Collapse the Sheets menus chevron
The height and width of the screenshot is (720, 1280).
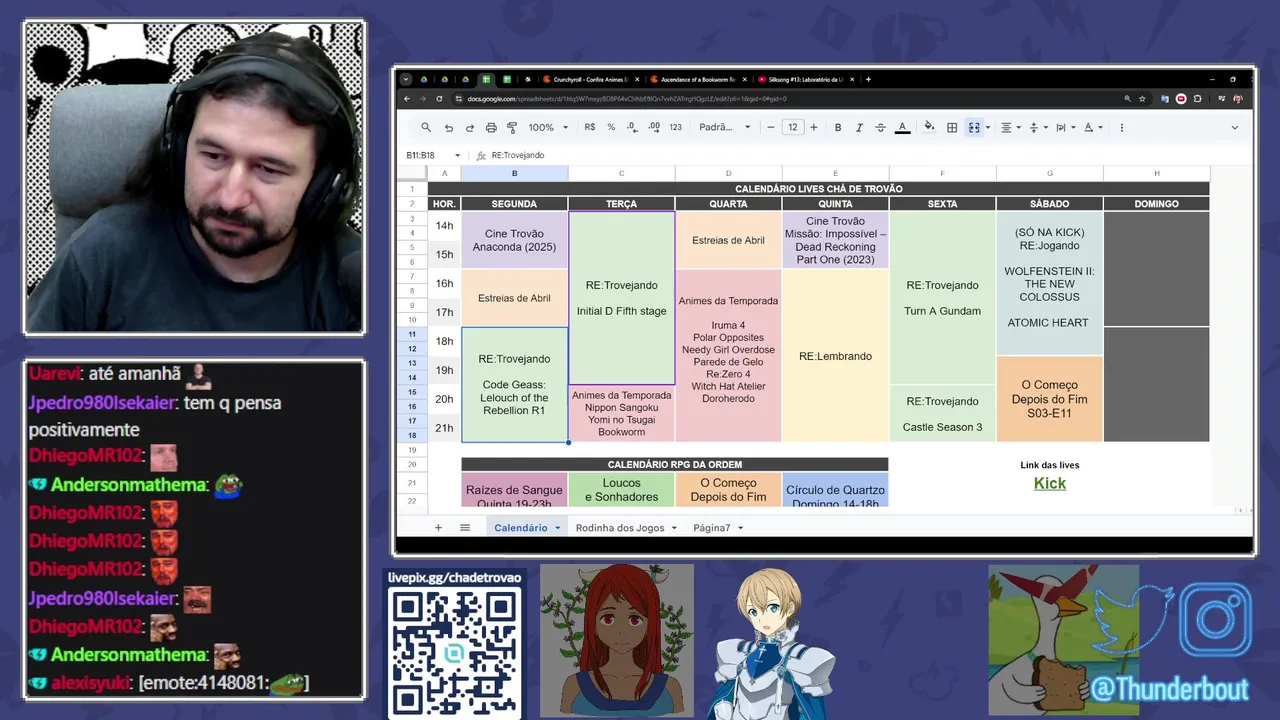coord(1234,127)
